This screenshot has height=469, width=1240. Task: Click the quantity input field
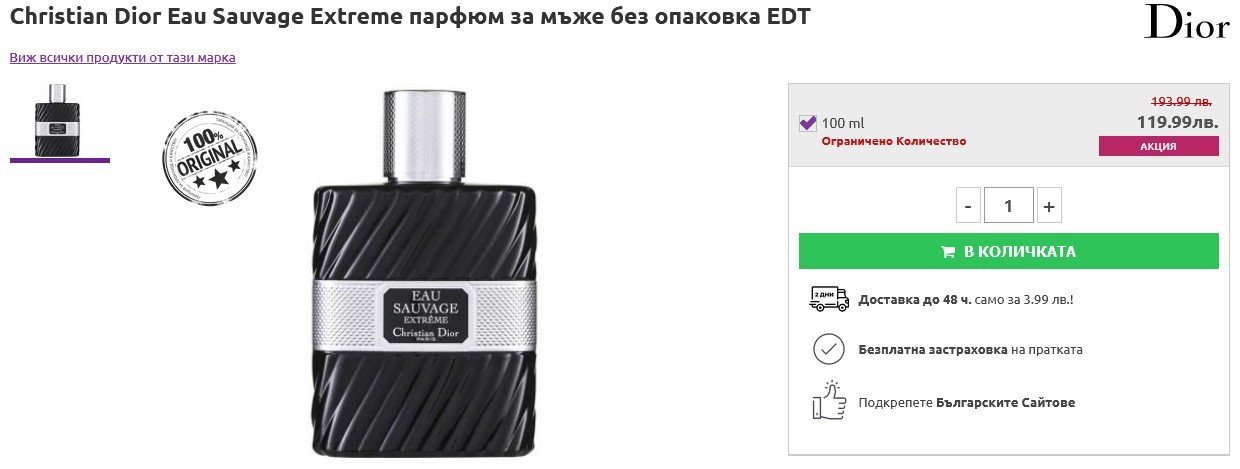tap(1008, 206)
